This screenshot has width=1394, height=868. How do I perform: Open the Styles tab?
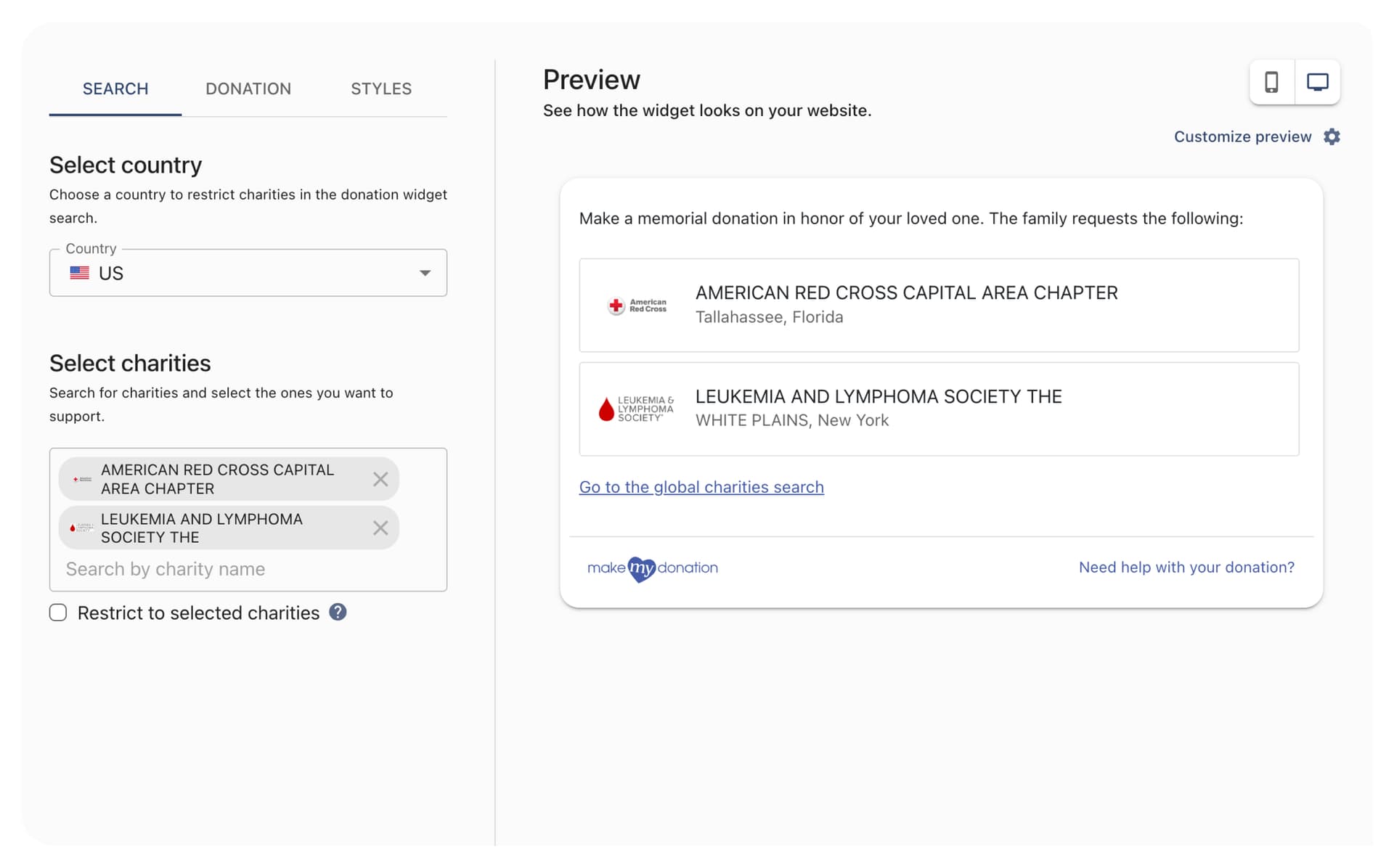(380, 89)
